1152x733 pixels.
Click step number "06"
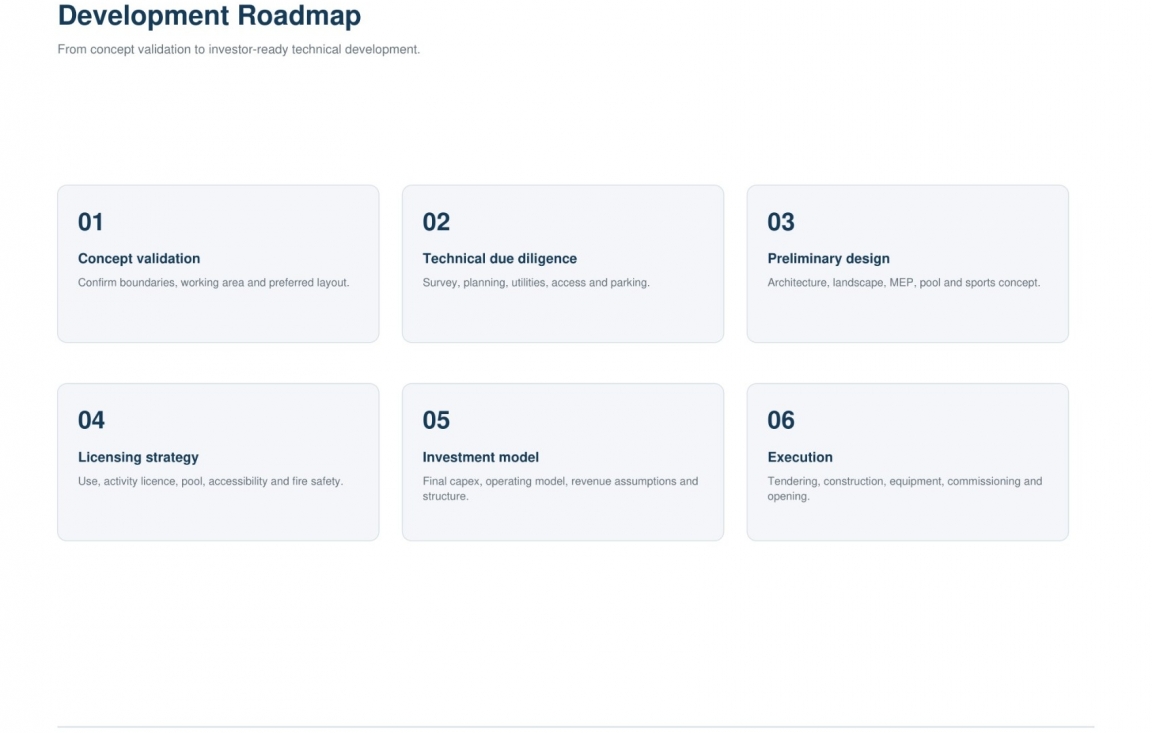click(781, 420)
